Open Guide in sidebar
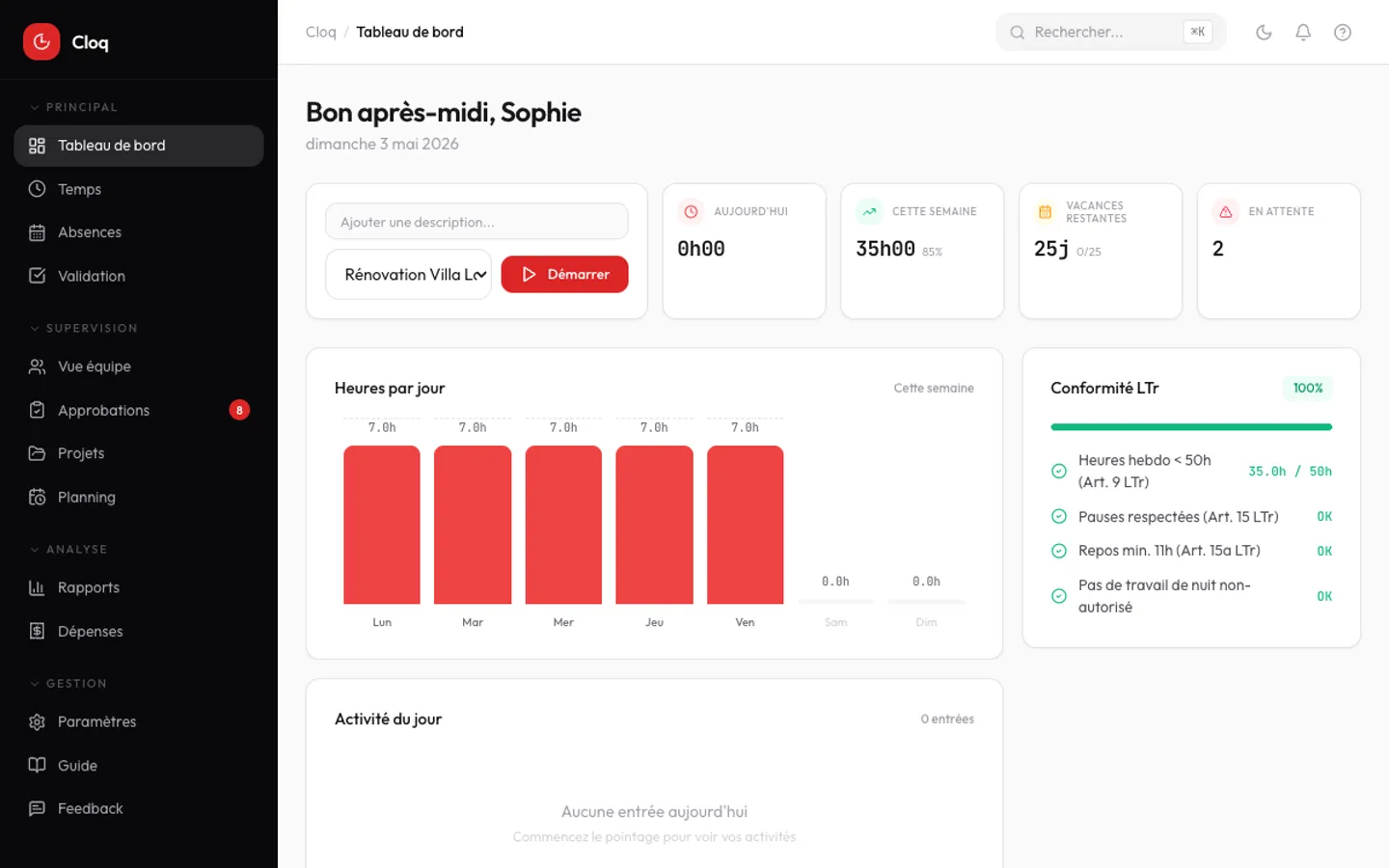Screen dimensions: 1389x868 pyautogui.click(x=139, y=765)
